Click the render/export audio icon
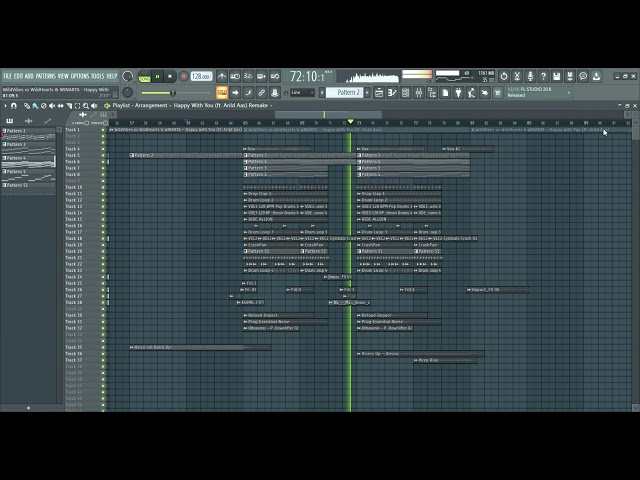Viewport: 640px width, 480px height. pos(570,76)
